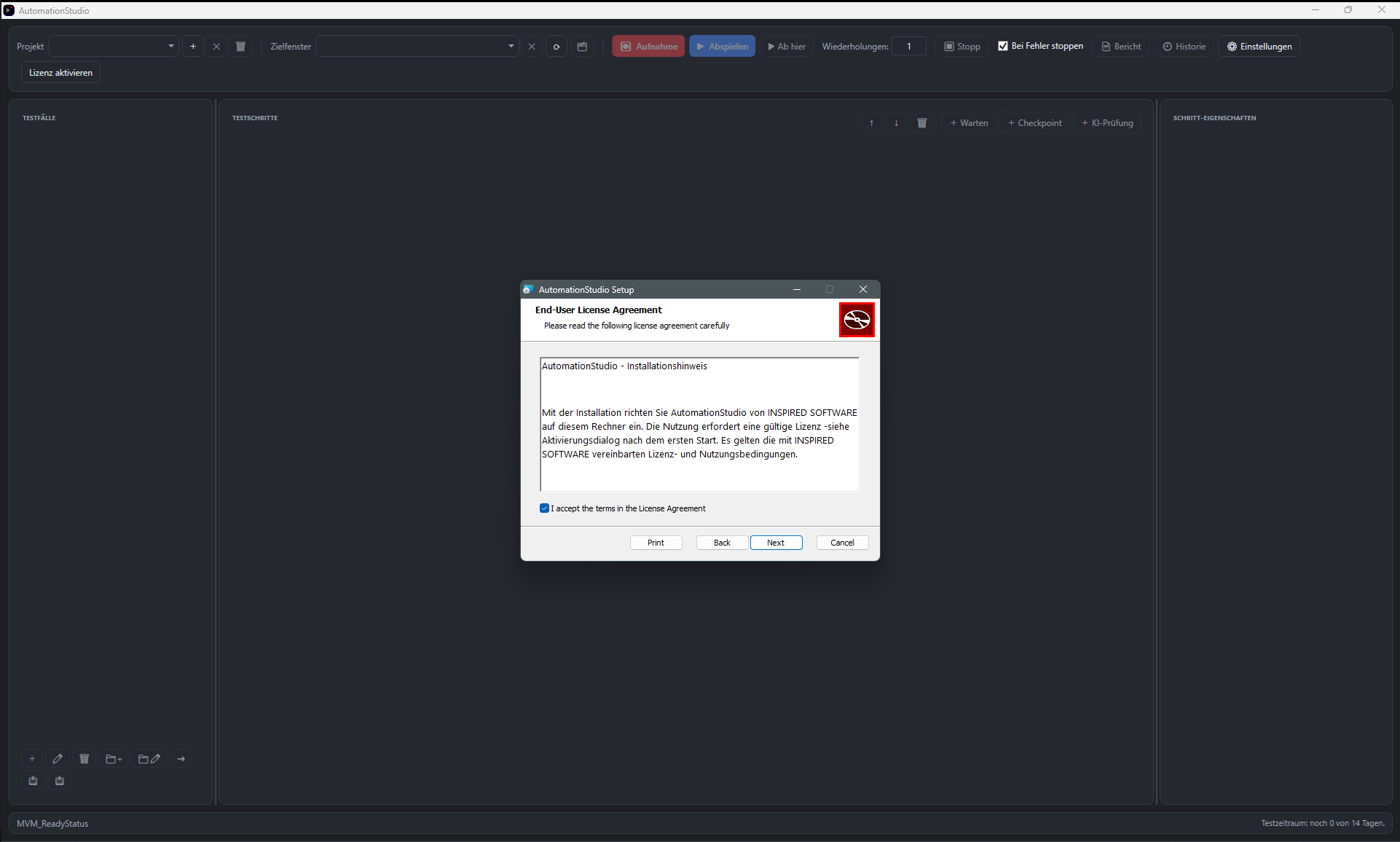Refresh the Zielfenster window list
Image resolution: width=1400 pixels, height=842 pixels.
coord(557,46)
